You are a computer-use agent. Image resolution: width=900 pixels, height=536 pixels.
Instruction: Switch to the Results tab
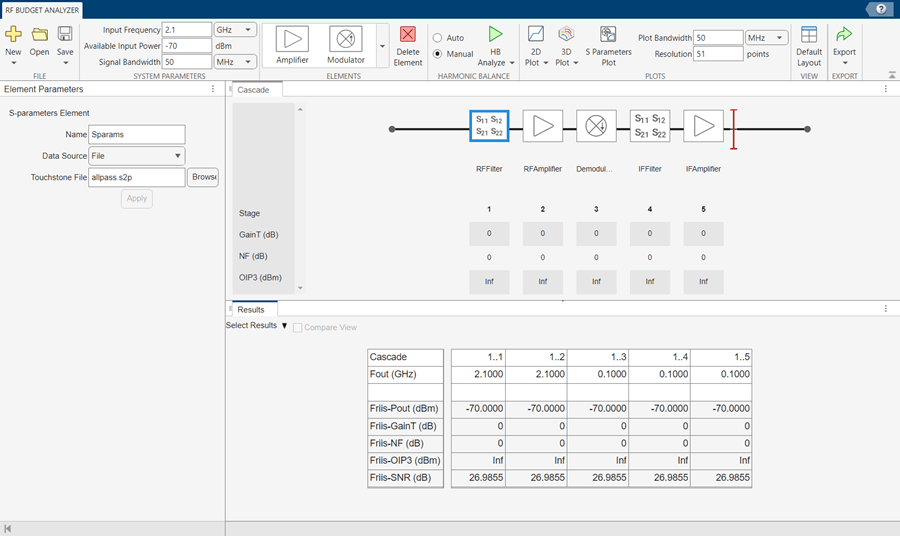coord(251,310)
